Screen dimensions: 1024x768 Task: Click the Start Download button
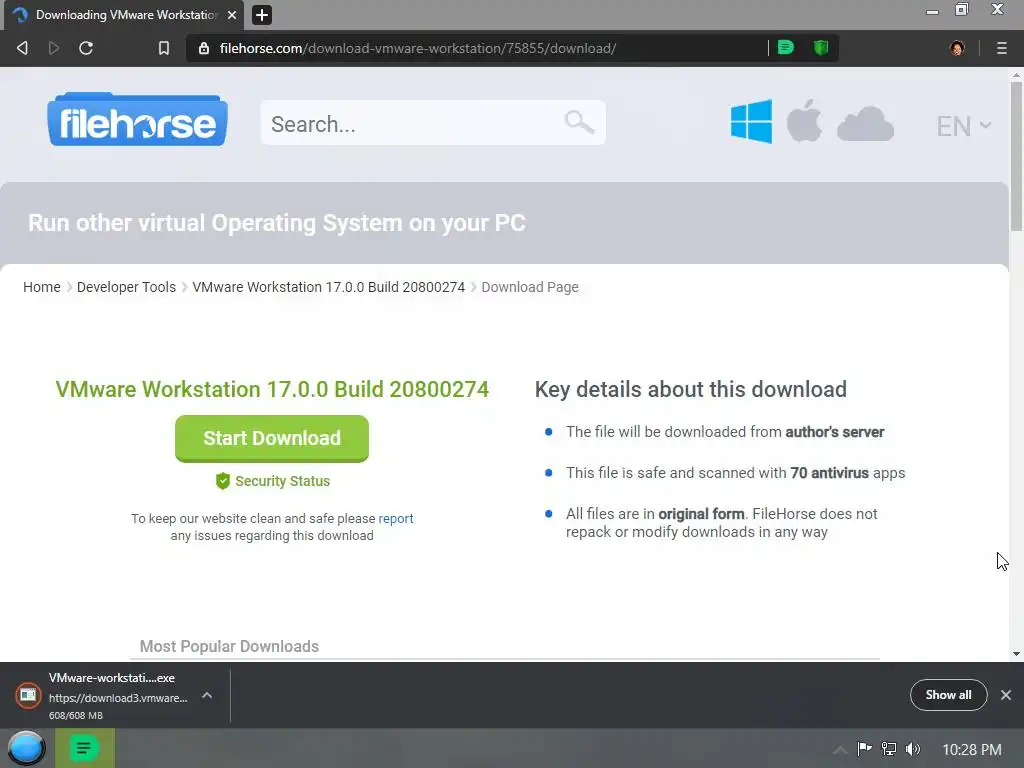tap(272, 438)
